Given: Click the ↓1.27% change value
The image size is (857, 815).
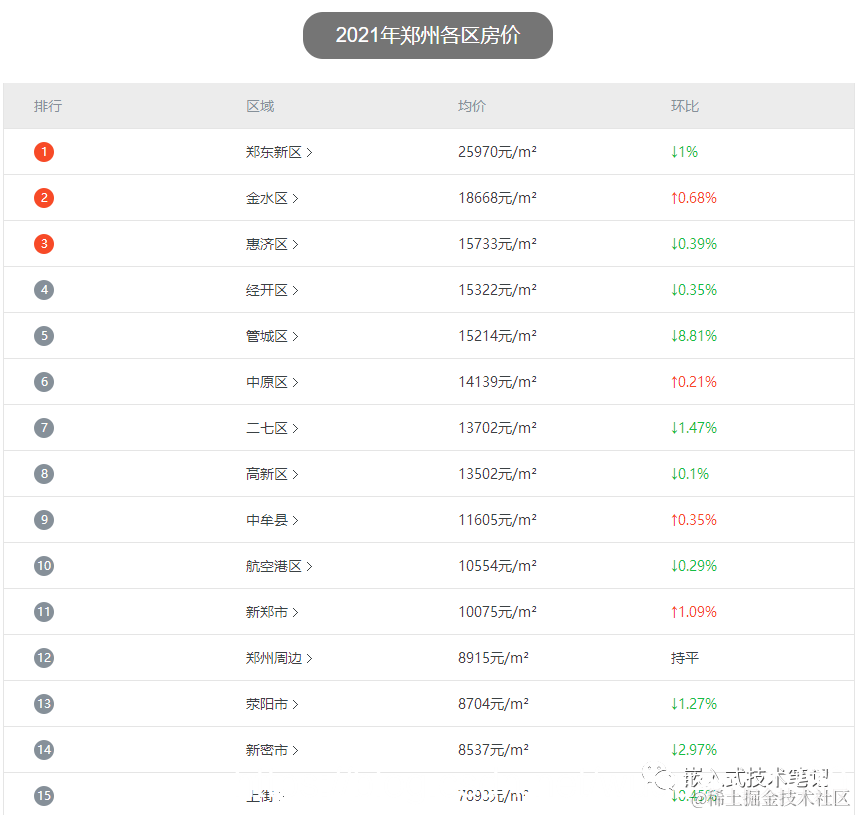Looking at the screenshot, I should (x=694, y=703).
